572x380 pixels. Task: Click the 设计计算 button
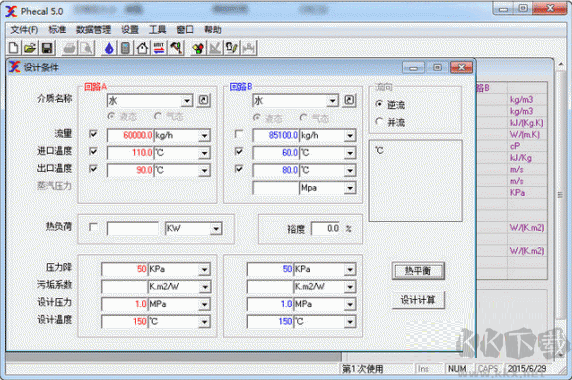418,300
